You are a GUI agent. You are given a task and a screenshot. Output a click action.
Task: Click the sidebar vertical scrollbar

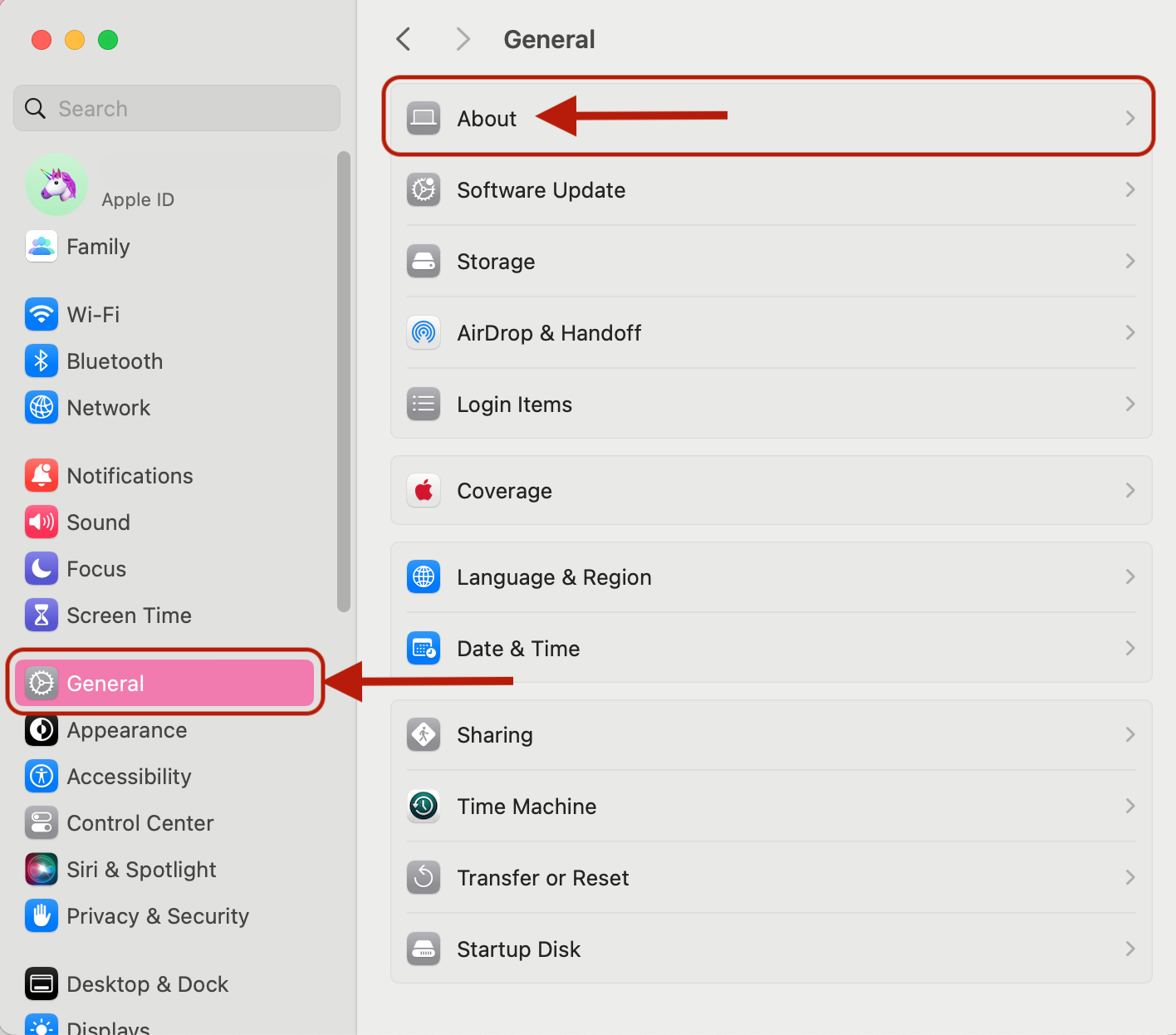click(x=344, y=382)
